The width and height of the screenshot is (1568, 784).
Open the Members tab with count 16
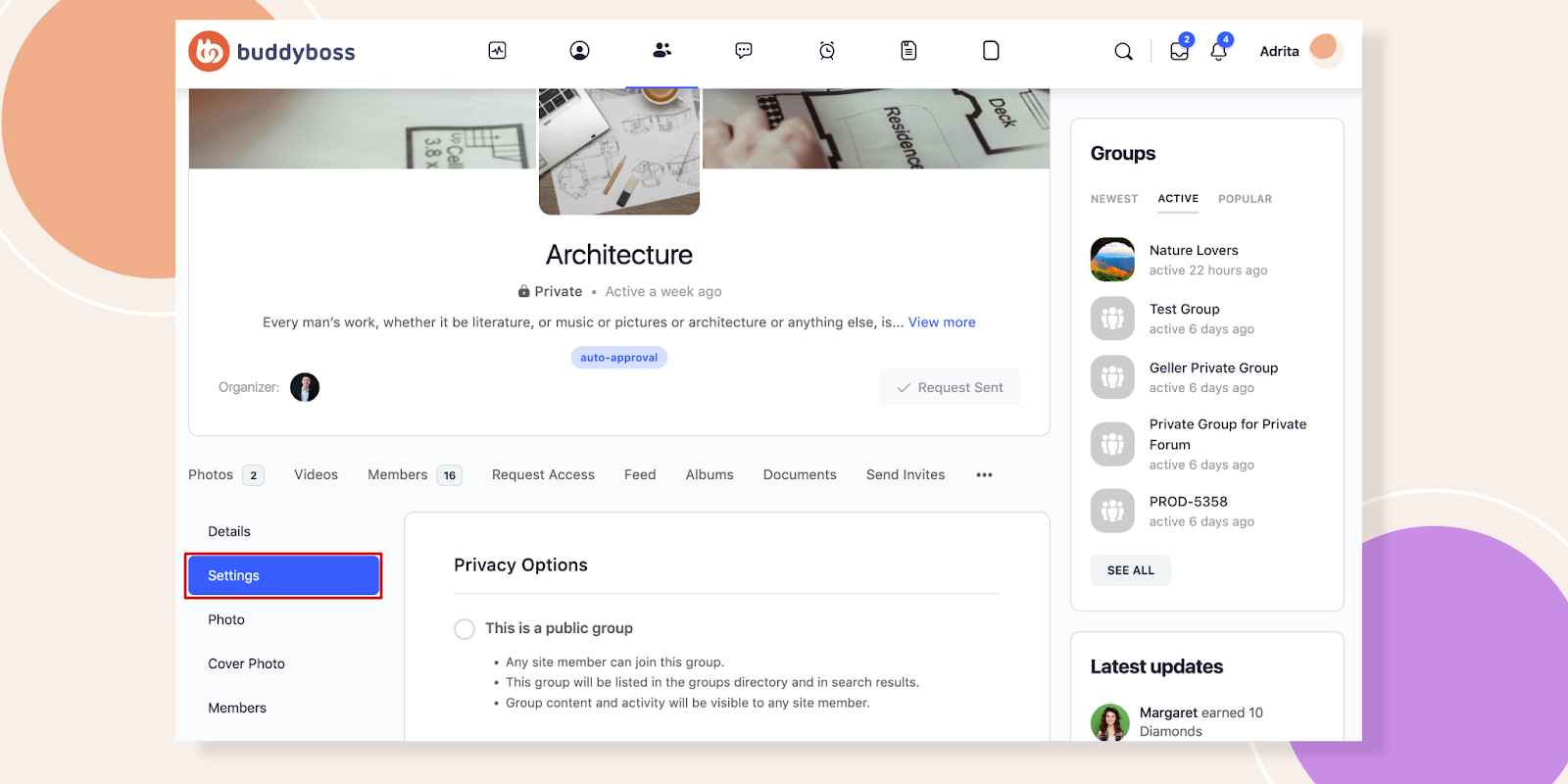coord(415,475)
